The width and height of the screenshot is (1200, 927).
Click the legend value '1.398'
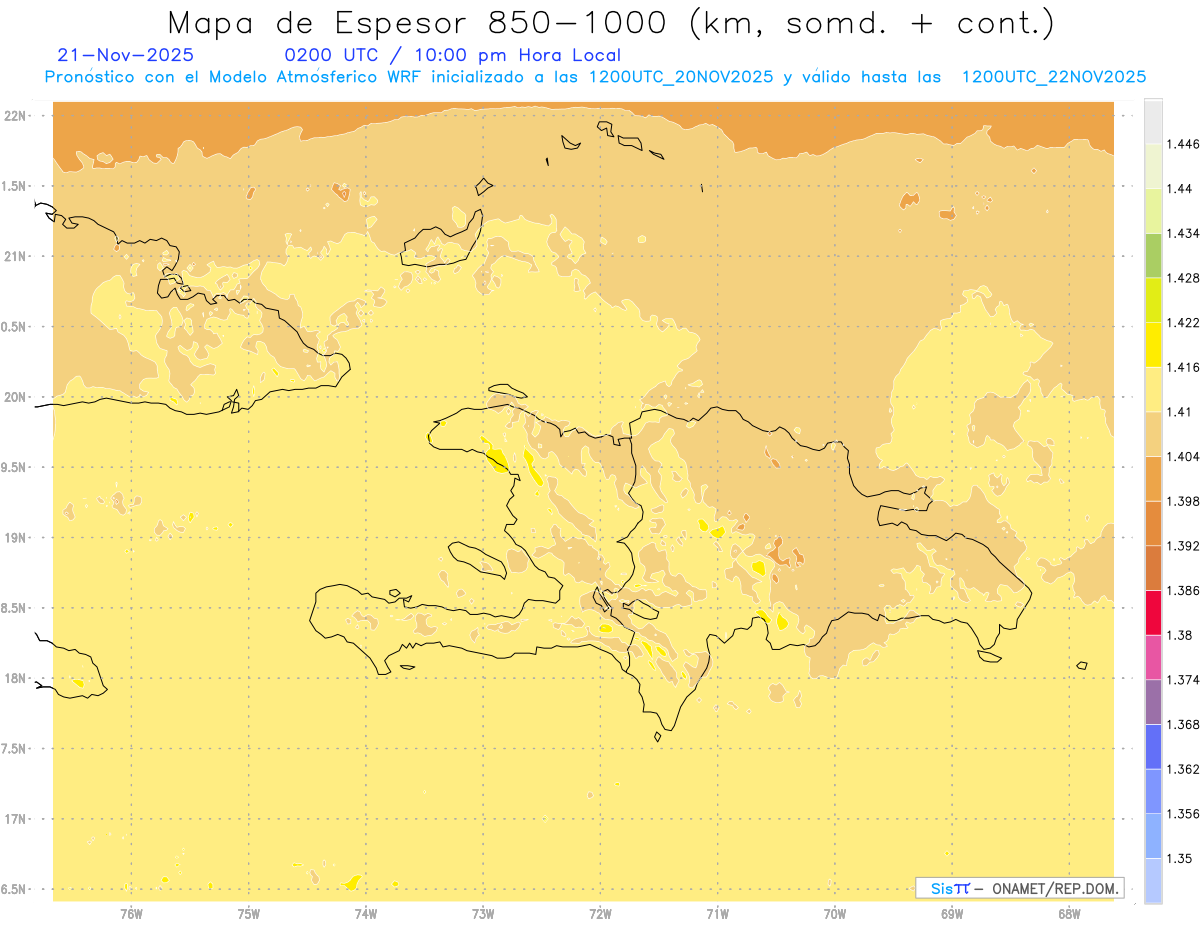[x=1184, y=501]
